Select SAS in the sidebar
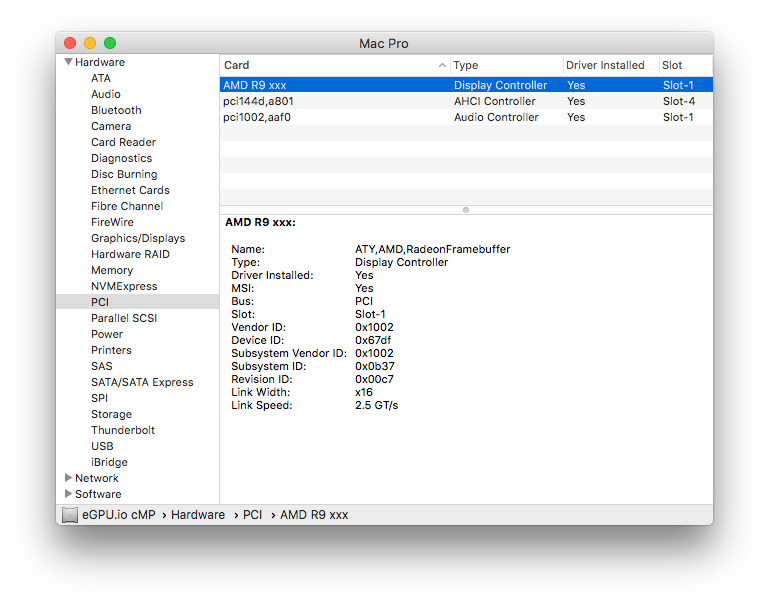The image size is (769, 605). point(102,366)
